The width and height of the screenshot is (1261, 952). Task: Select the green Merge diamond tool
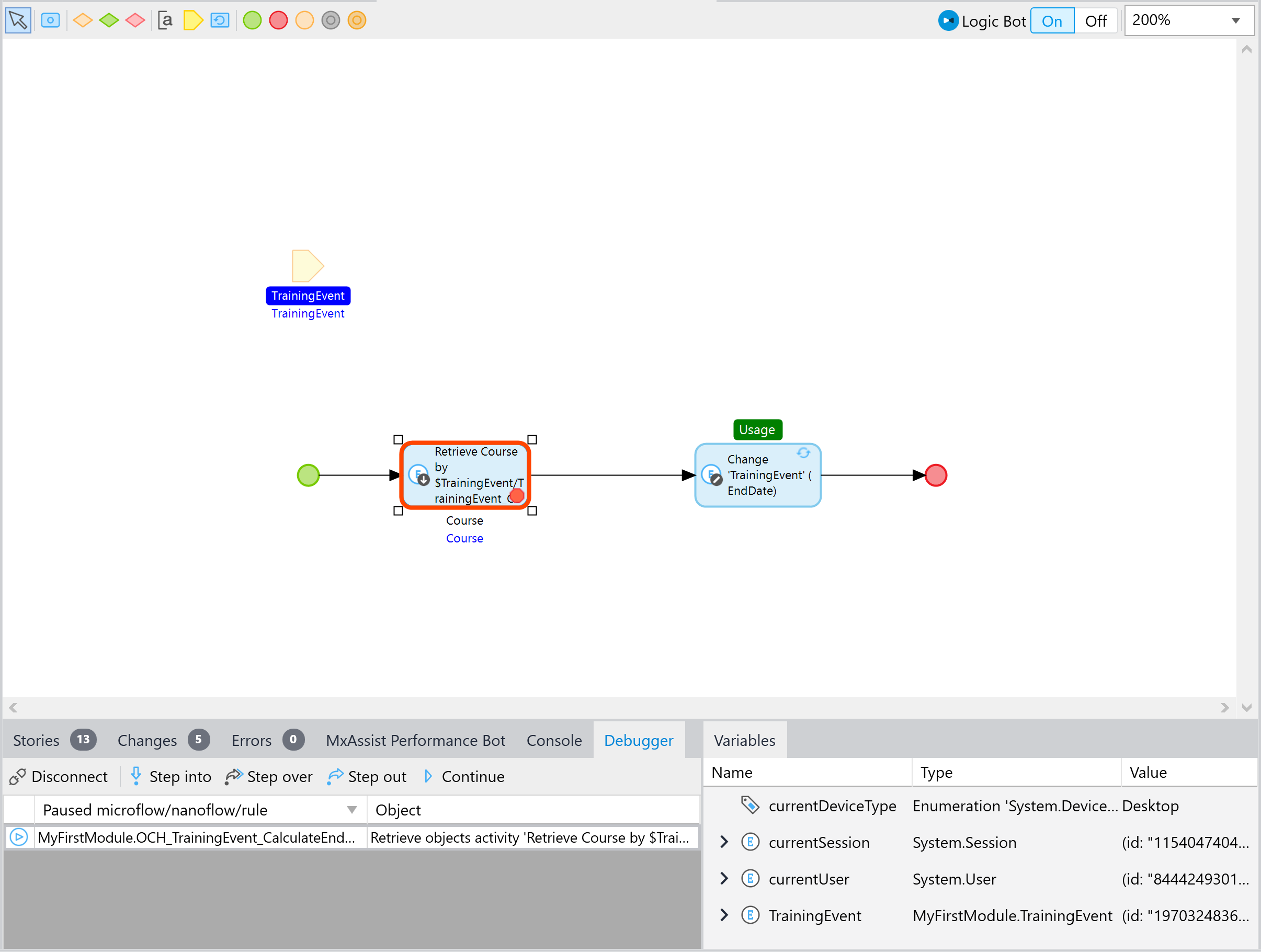pyautogui.click(x=109, y=20)
